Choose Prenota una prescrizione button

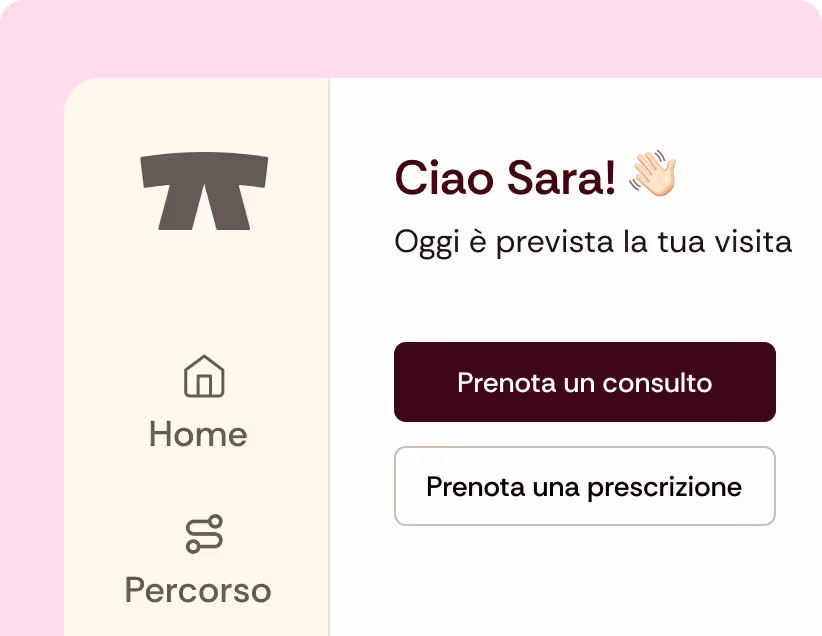pos(585,486)
